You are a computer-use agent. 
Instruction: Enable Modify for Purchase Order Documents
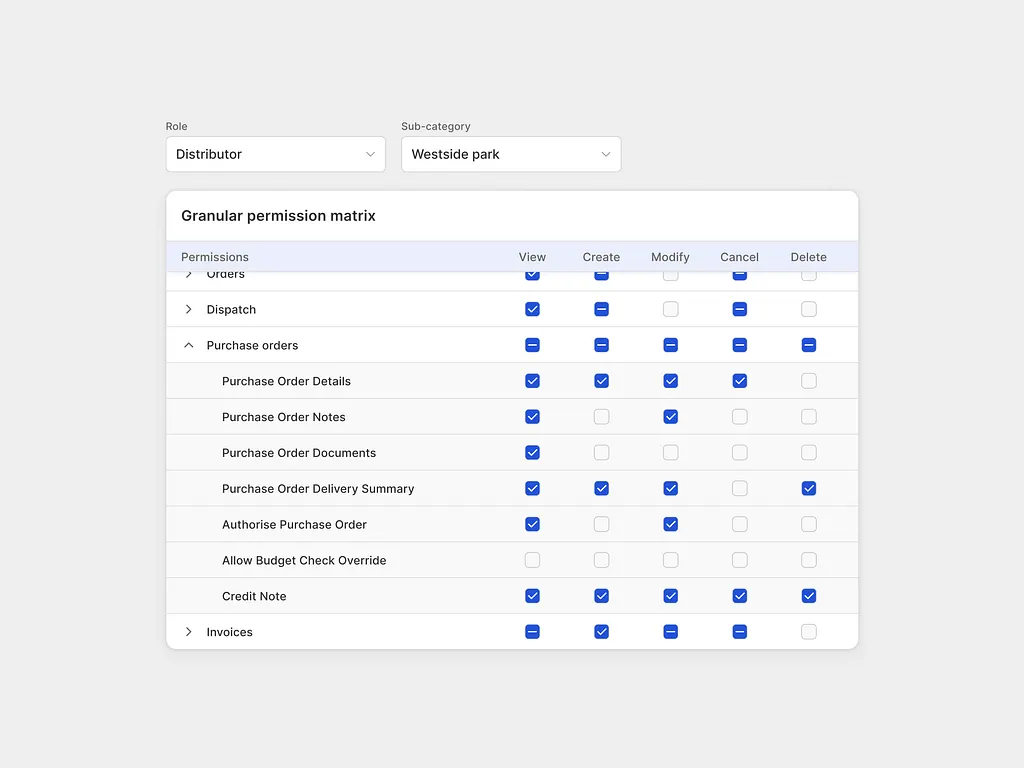(x=670, y=453)
